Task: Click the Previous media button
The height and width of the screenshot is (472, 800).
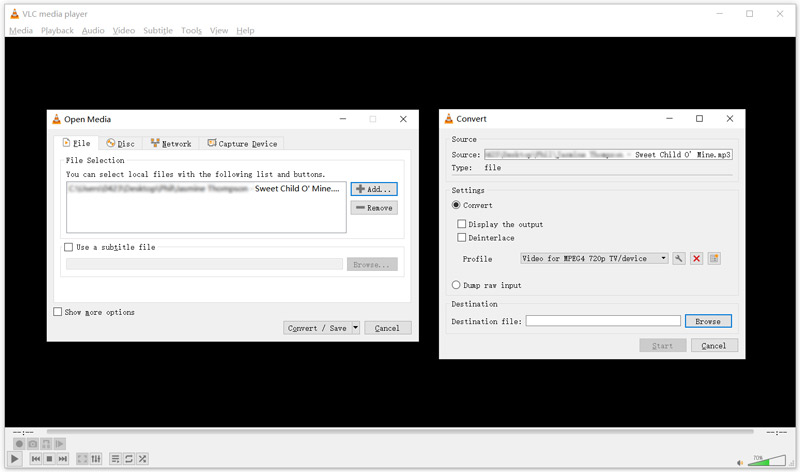Action: [x=36, y=459]
